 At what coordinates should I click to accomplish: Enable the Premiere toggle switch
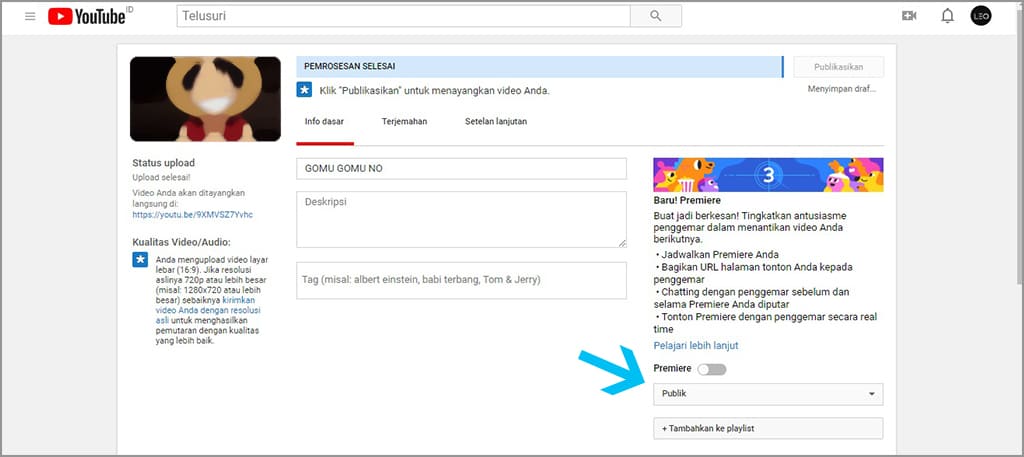712,369
